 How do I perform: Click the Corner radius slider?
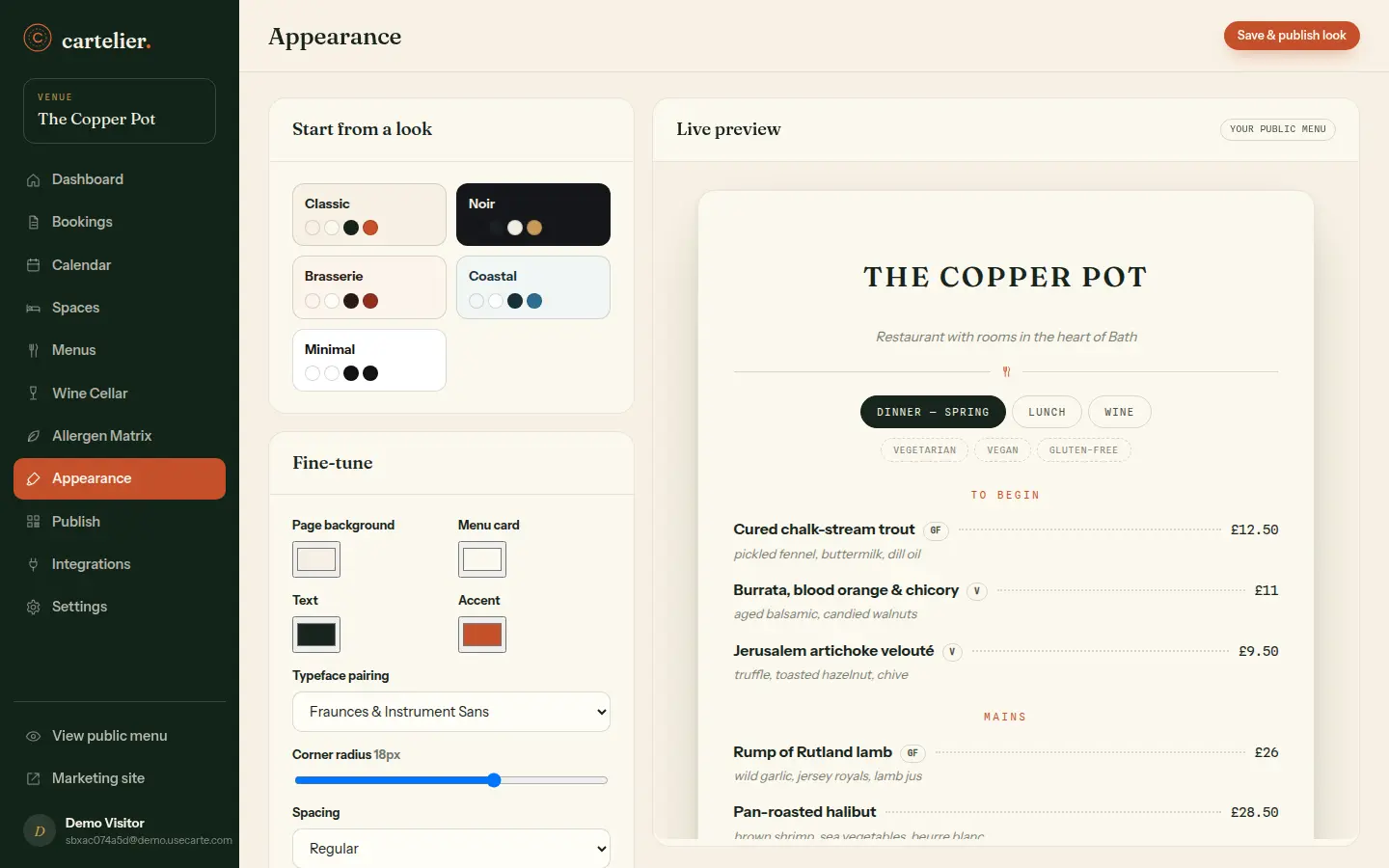pyautogui.click(x=451, y=780)
